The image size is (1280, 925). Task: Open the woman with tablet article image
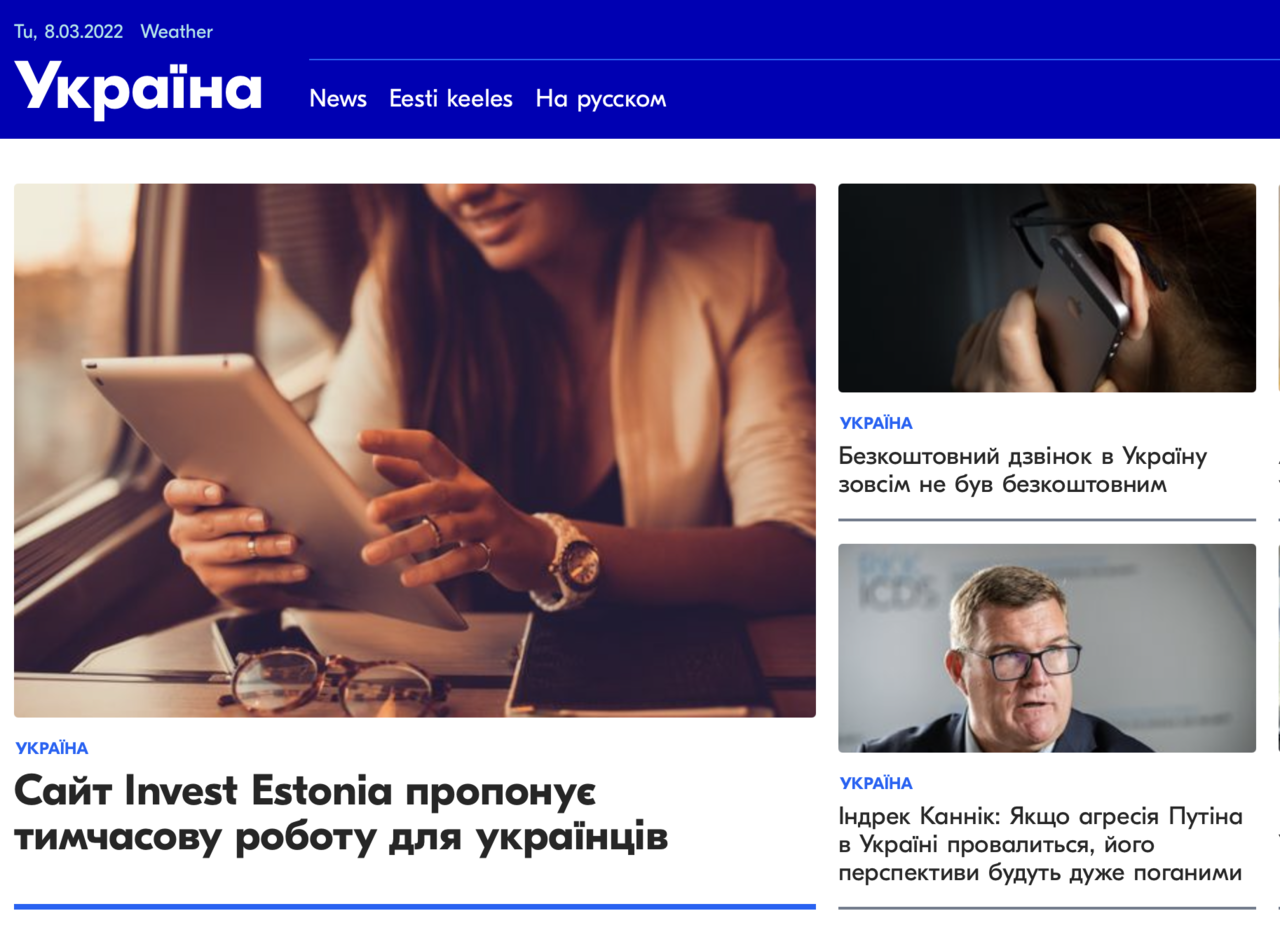click(x=415, y=450)
